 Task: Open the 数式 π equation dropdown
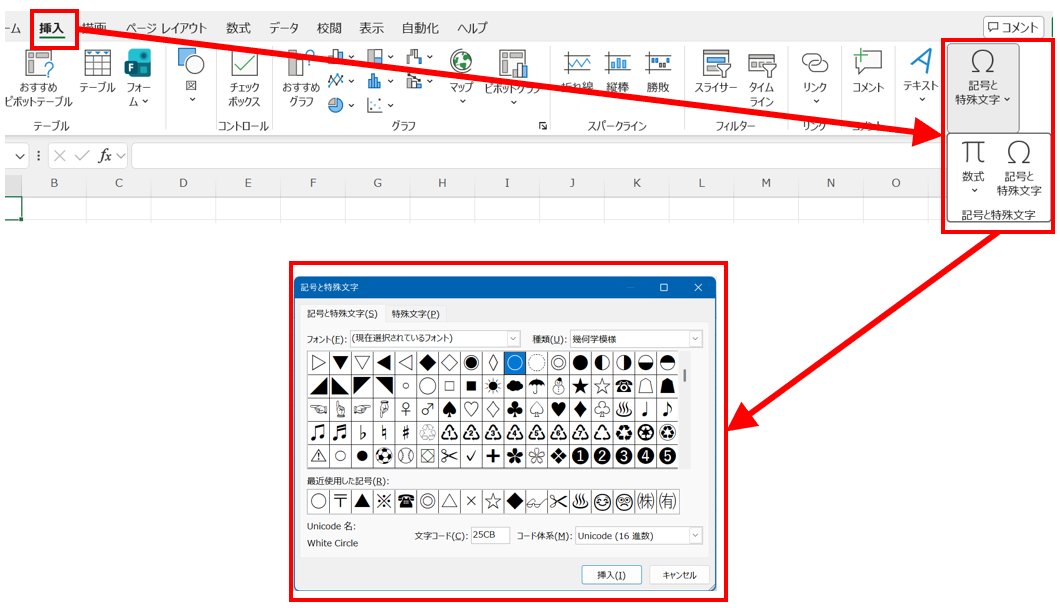click(973, 166)
